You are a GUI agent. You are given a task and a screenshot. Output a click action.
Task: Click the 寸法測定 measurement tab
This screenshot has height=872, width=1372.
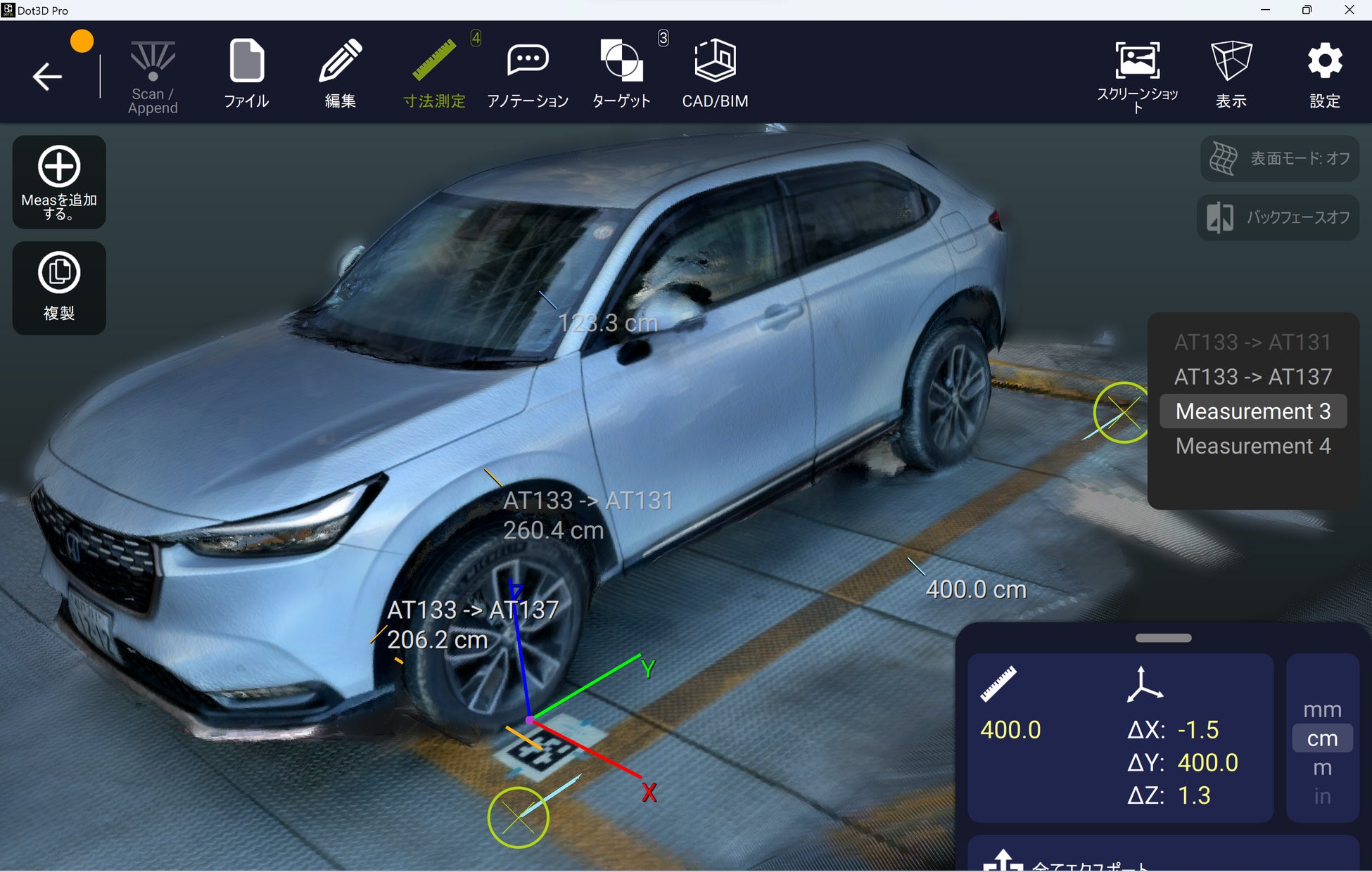click(x=434, y=74)
